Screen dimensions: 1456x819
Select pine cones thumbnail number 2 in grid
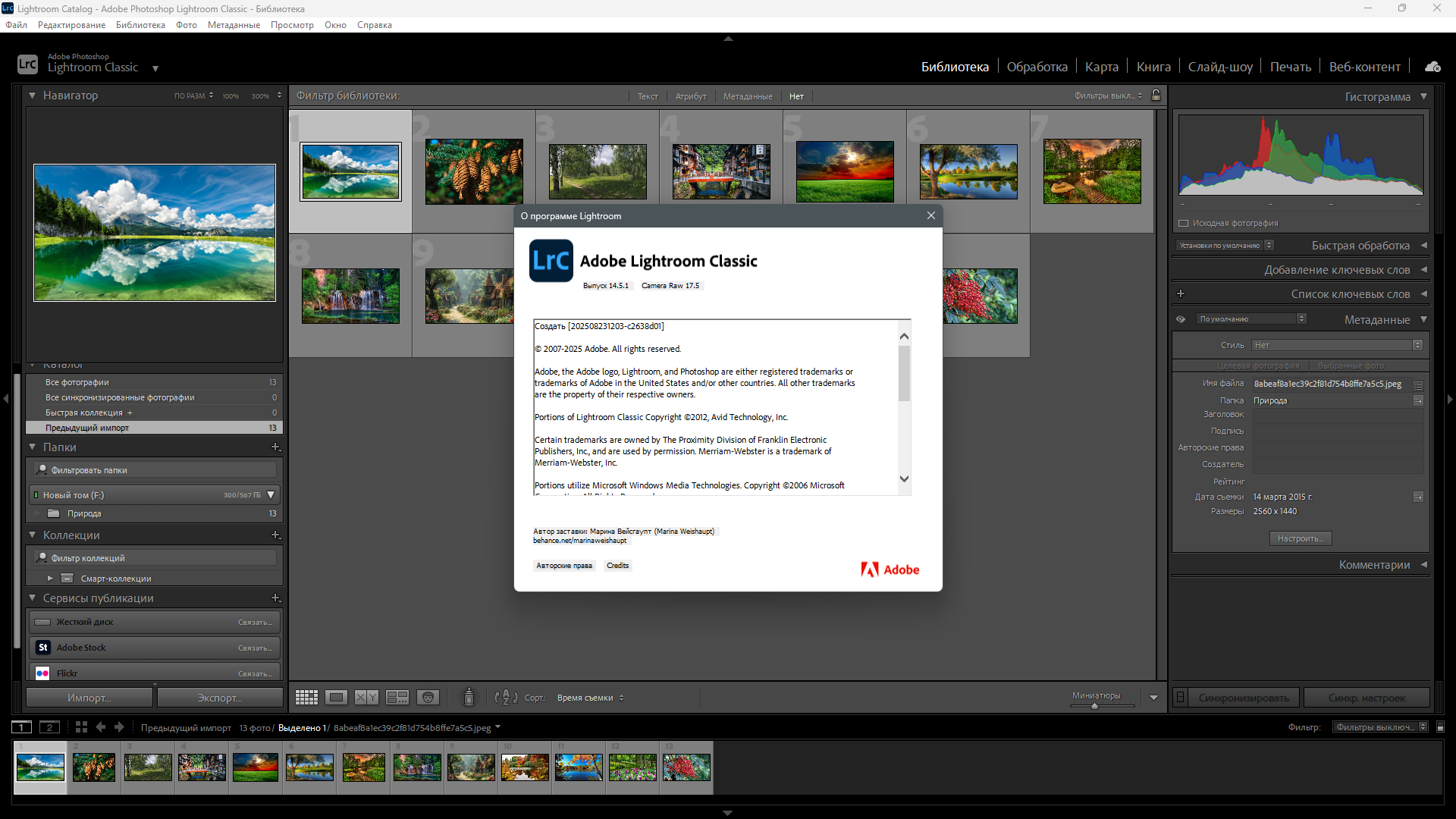[474, 171]
